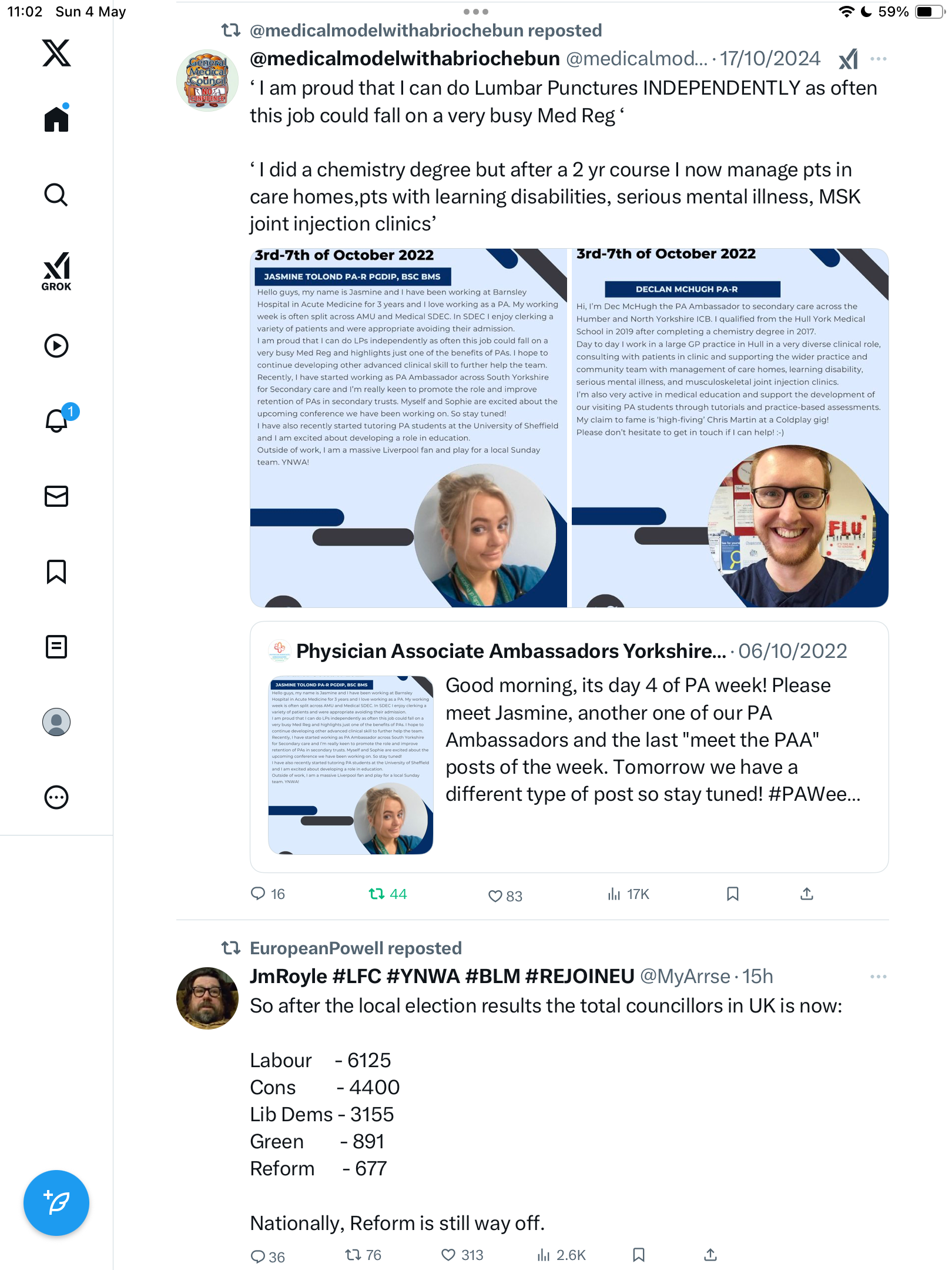Bookmark the Lumbar Punctures post

732,894
